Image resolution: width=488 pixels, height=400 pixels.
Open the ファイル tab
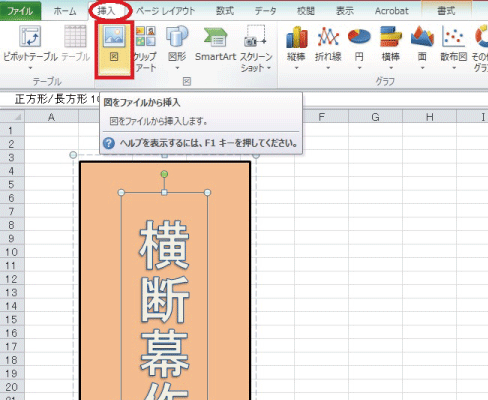(20, 11)
